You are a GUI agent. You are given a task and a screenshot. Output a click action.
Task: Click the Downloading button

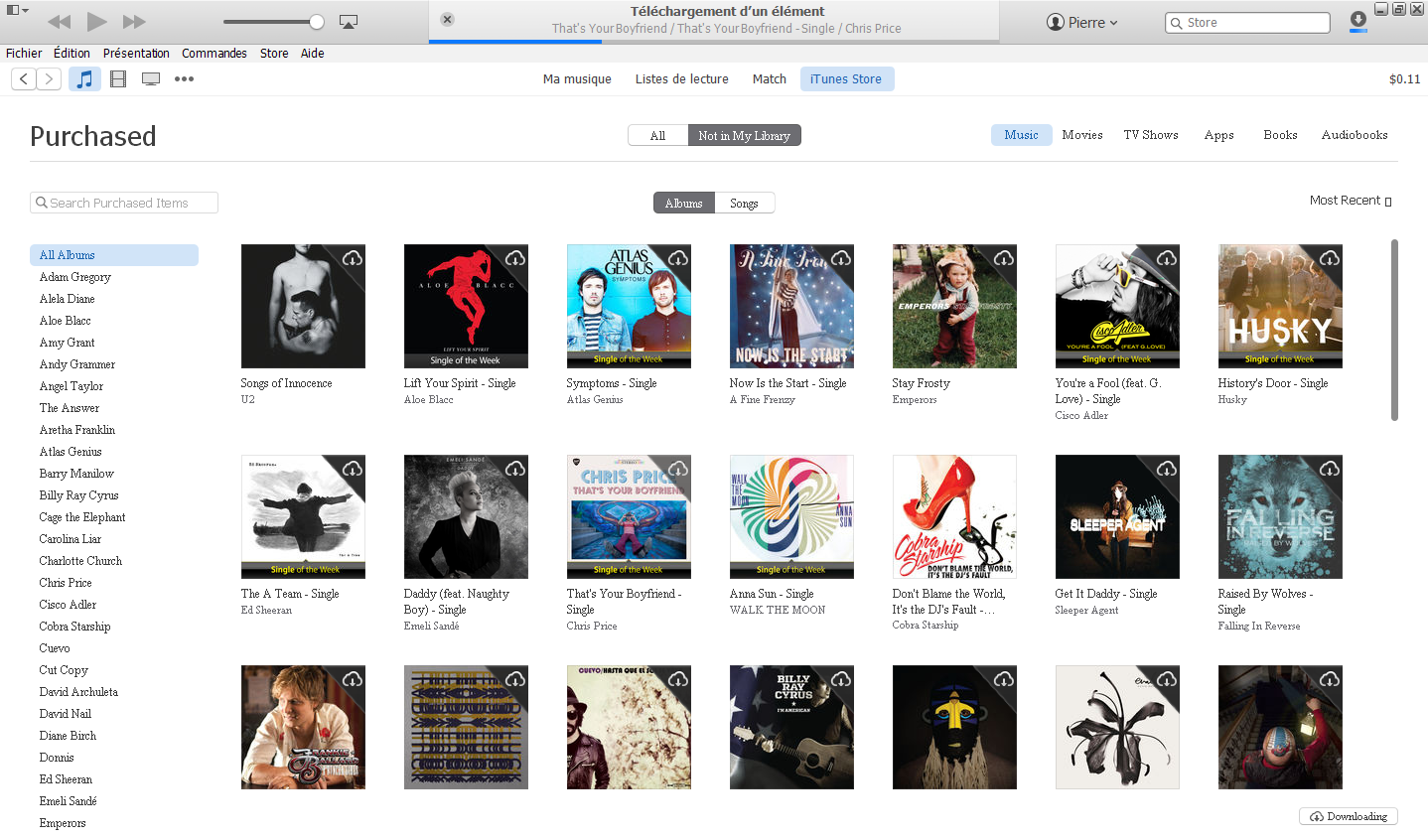(1349, 816)
